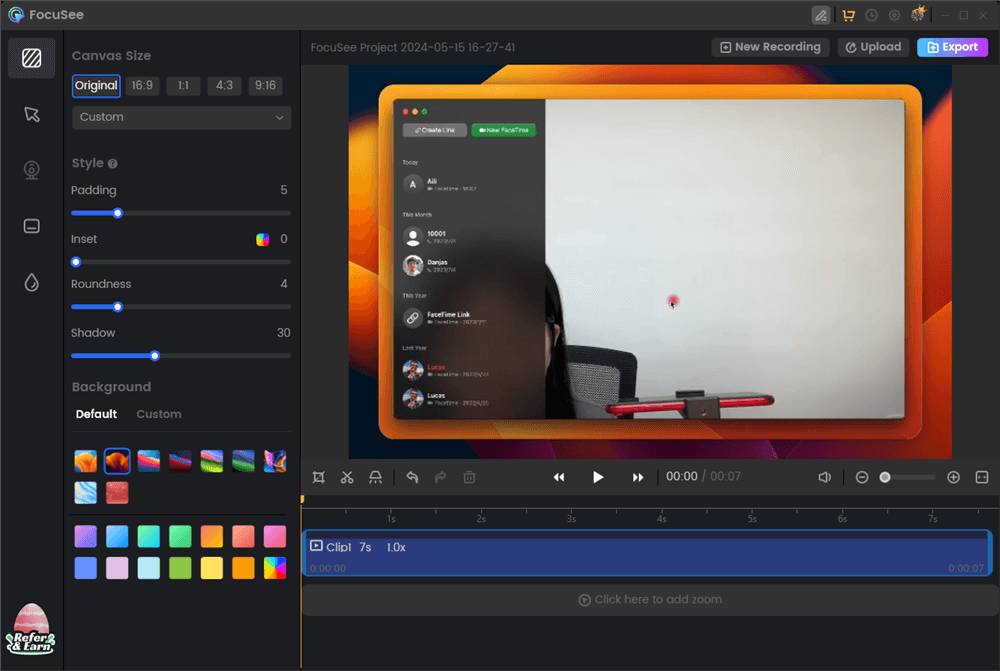Select the 4:3 canvas ratio
Viewport: 1000px width, 671px height.
[x=224, y=85]
